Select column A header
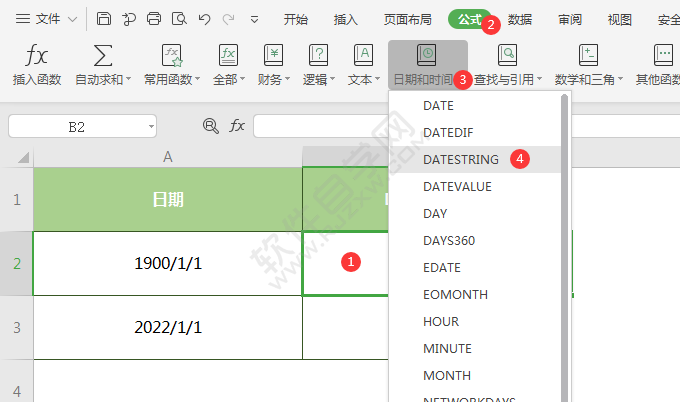680x402 pixels. (168, 157)
